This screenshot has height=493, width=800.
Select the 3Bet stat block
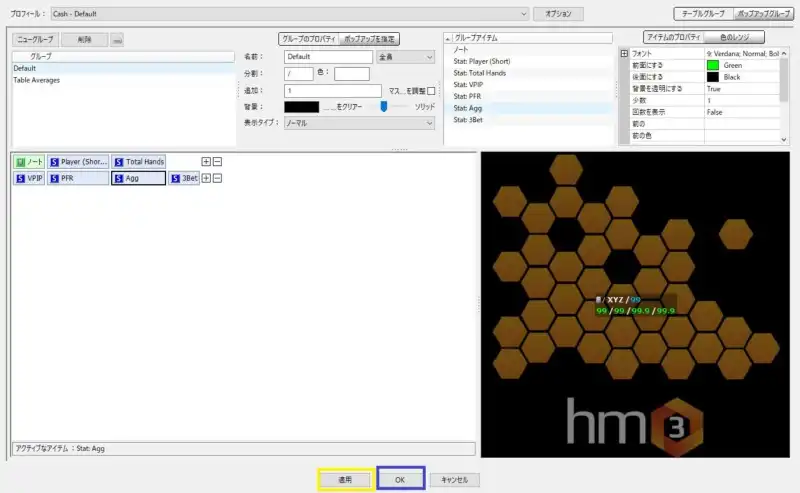coord(184,178)
